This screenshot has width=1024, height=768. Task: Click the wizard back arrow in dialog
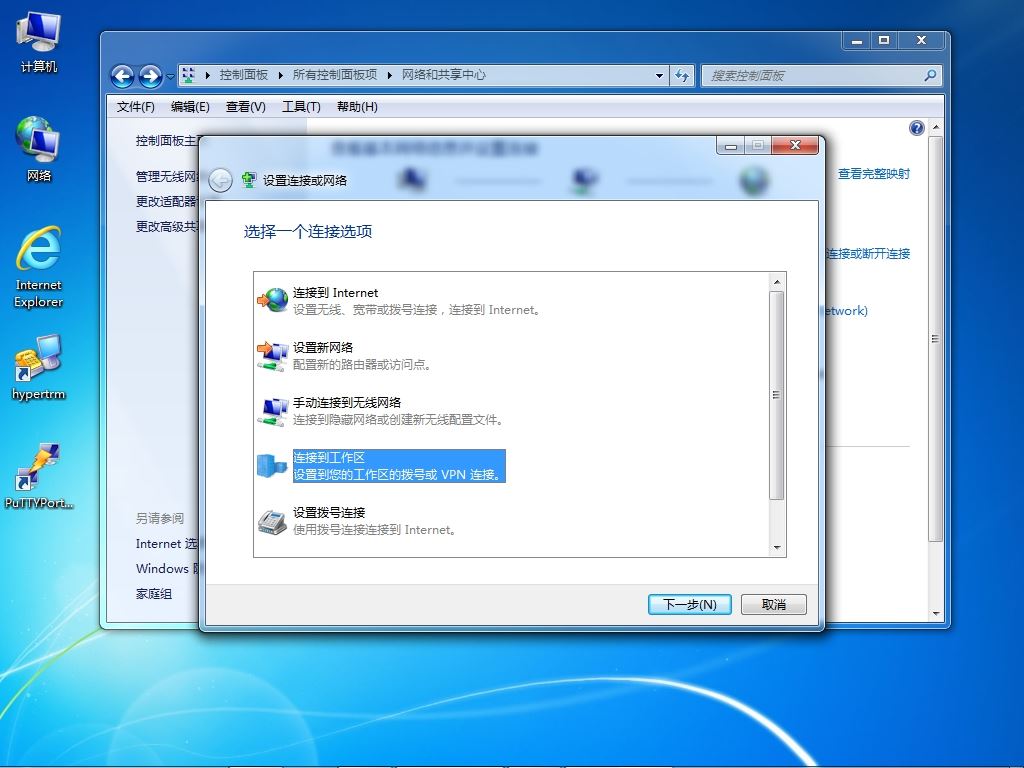221,180
